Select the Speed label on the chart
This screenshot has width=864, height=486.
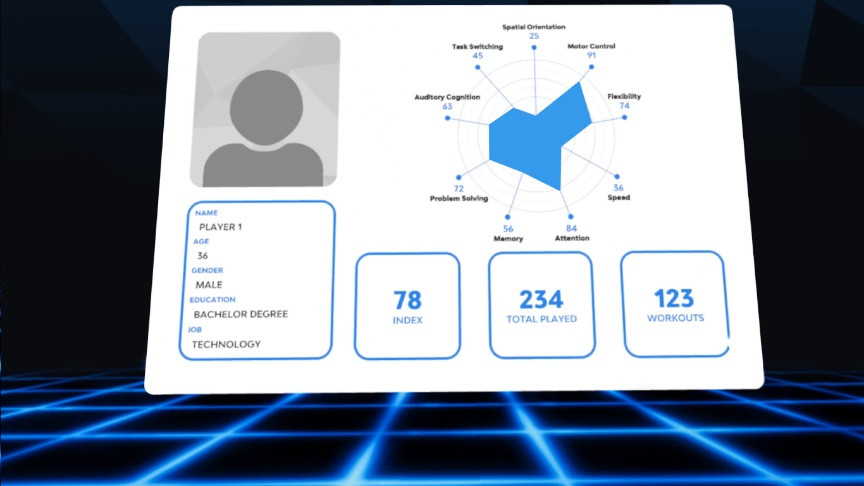pyautogui.click(x=619, y=198)
